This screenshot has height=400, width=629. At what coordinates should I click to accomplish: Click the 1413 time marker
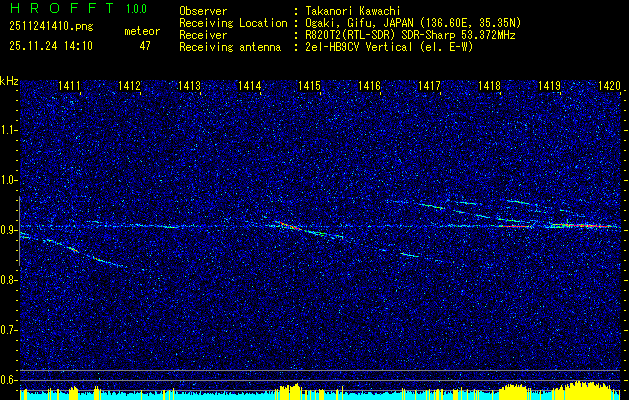coord(189,85)
